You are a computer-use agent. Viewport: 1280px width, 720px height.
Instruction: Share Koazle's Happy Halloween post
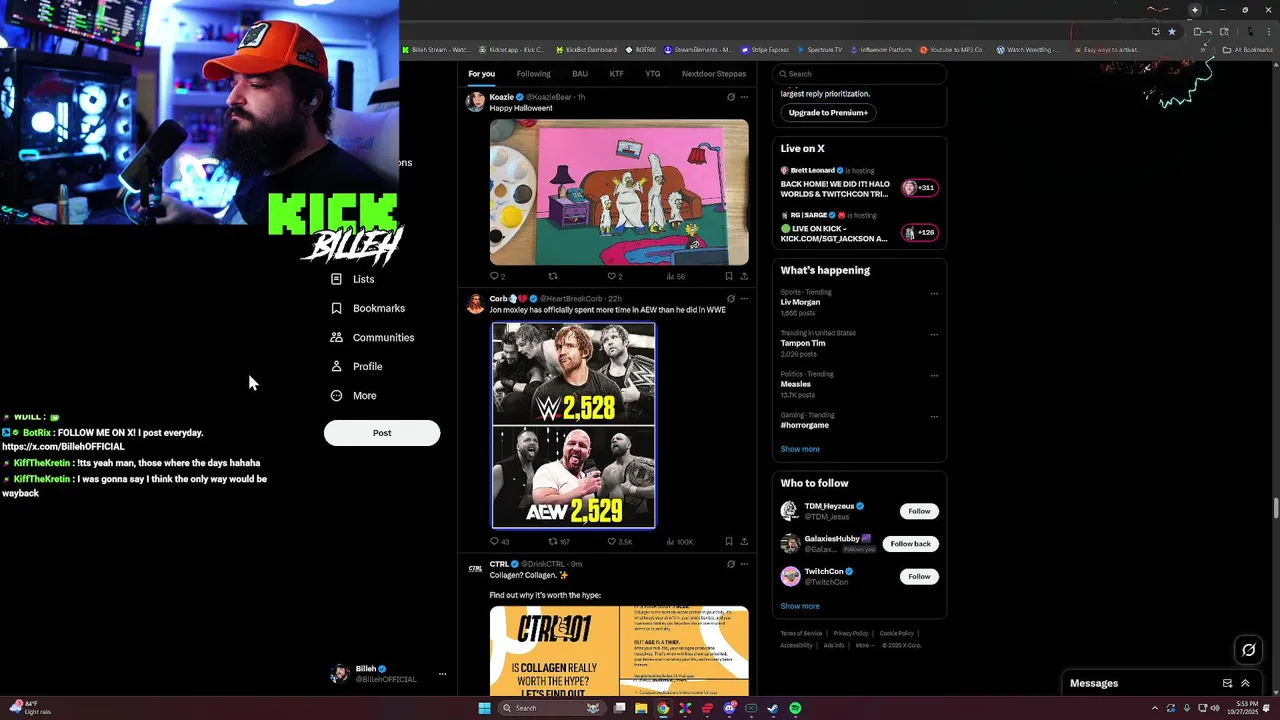tap(744, 276)
